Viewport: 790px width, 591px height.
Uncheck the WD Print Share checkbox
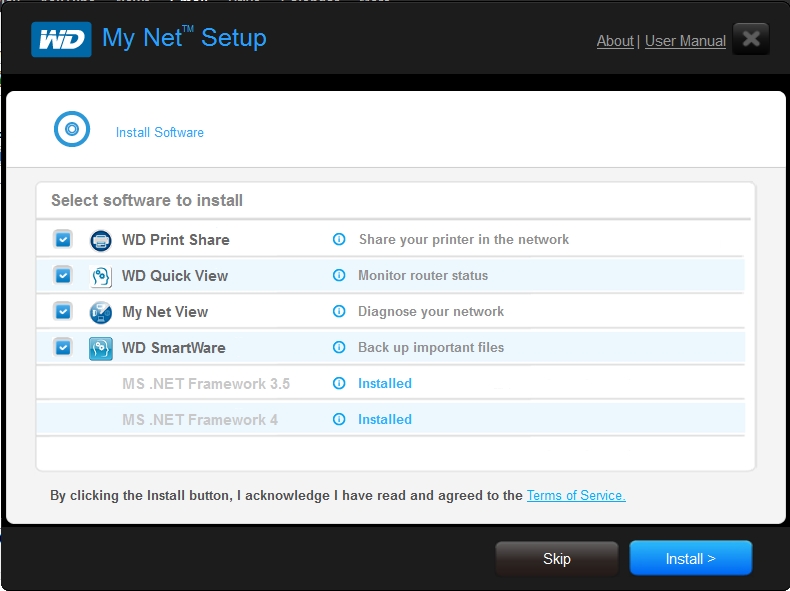pyautogui.click(x=63, y=239)
